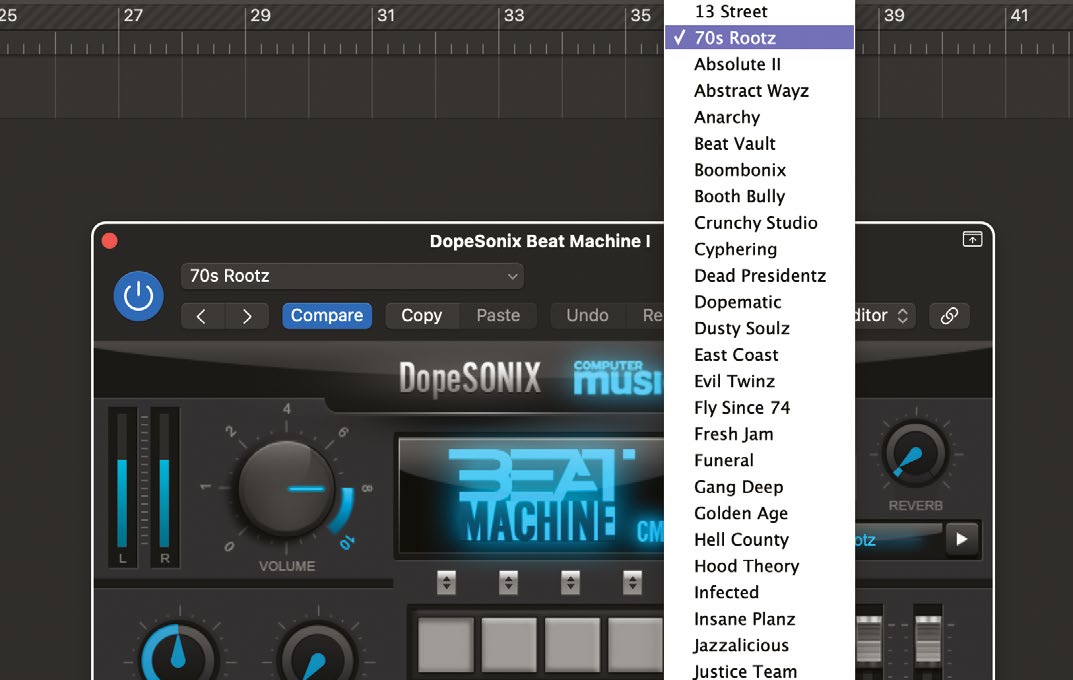Select Anarchy preset
1073x680 pixels.
point(759,117)
